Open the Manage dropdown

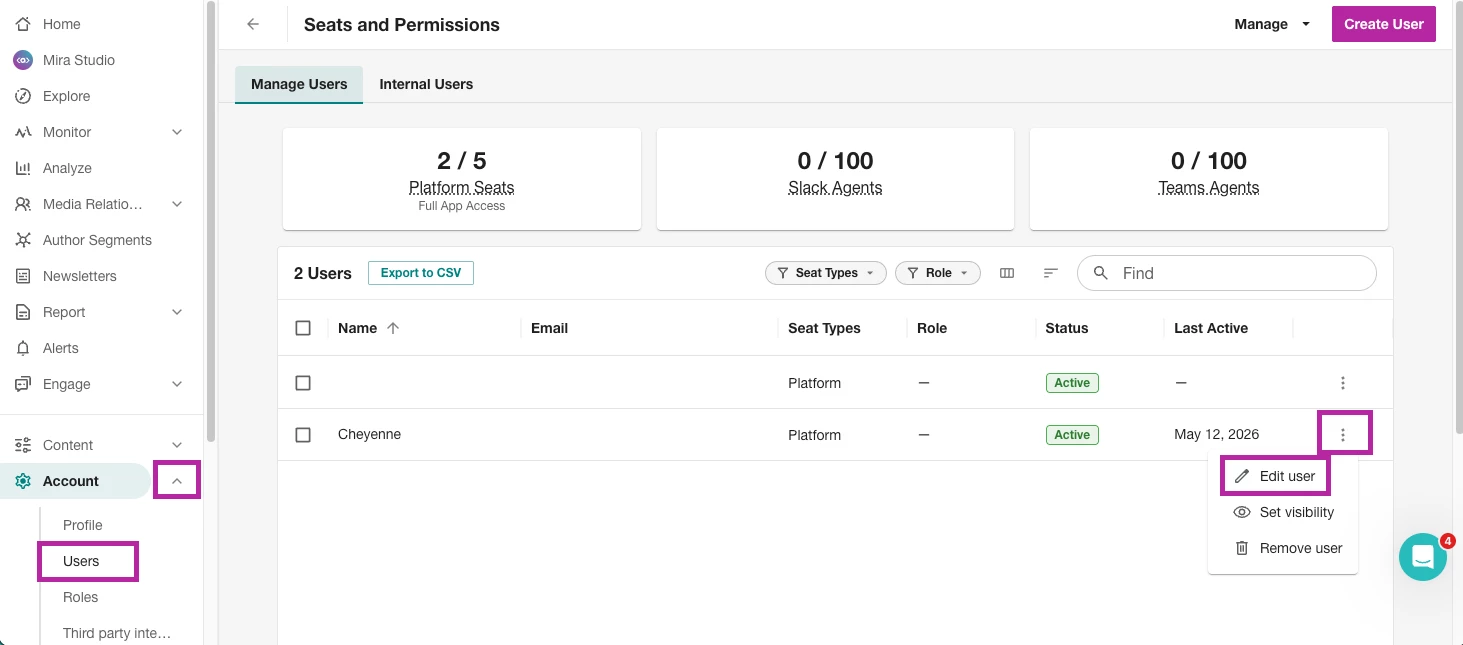pyautogui.click(x=1272, y=24)
